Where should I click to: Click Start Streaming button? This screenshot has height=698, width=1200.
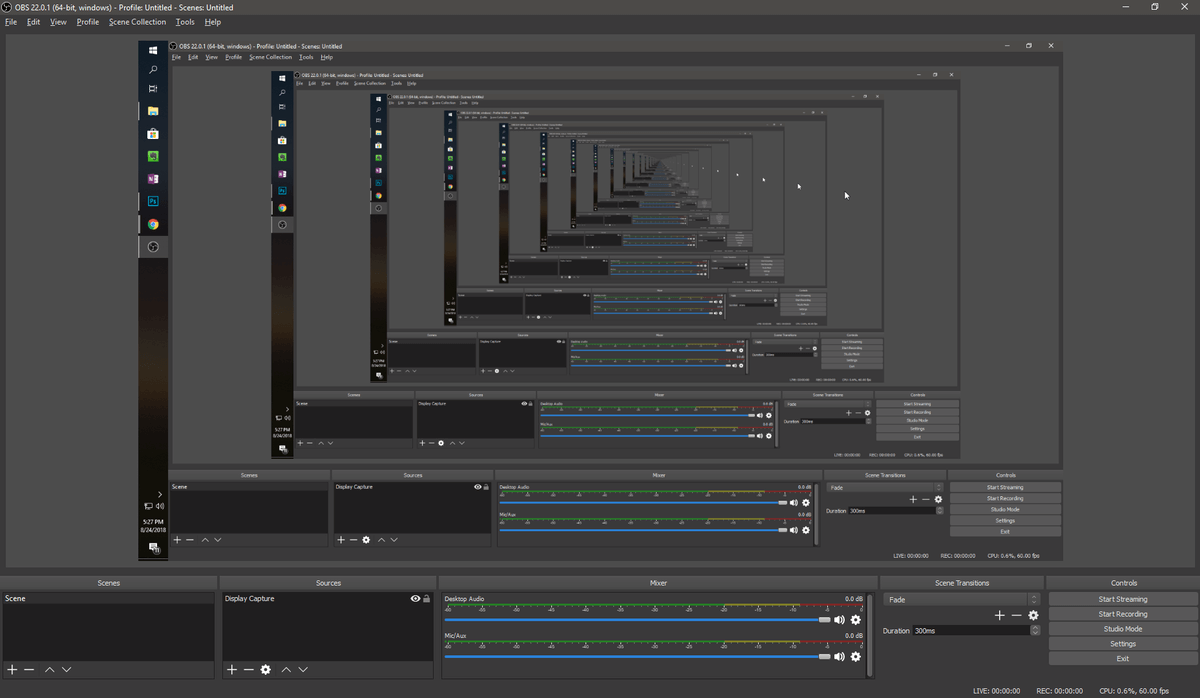coord(1123,599)
